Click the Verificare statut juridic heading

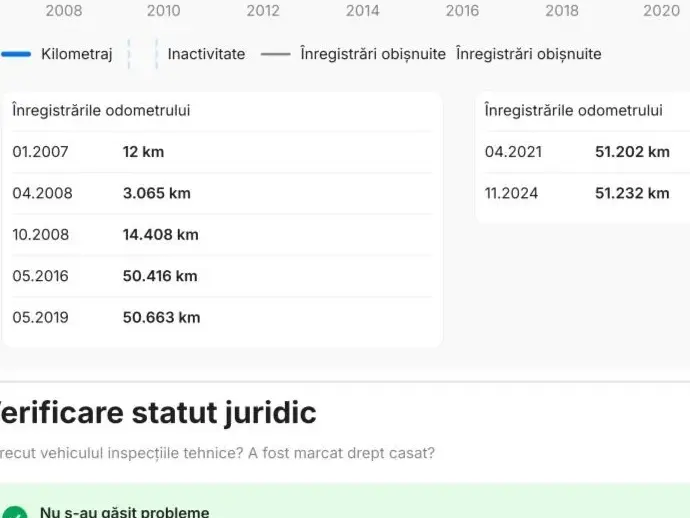[x=158, y=413]
